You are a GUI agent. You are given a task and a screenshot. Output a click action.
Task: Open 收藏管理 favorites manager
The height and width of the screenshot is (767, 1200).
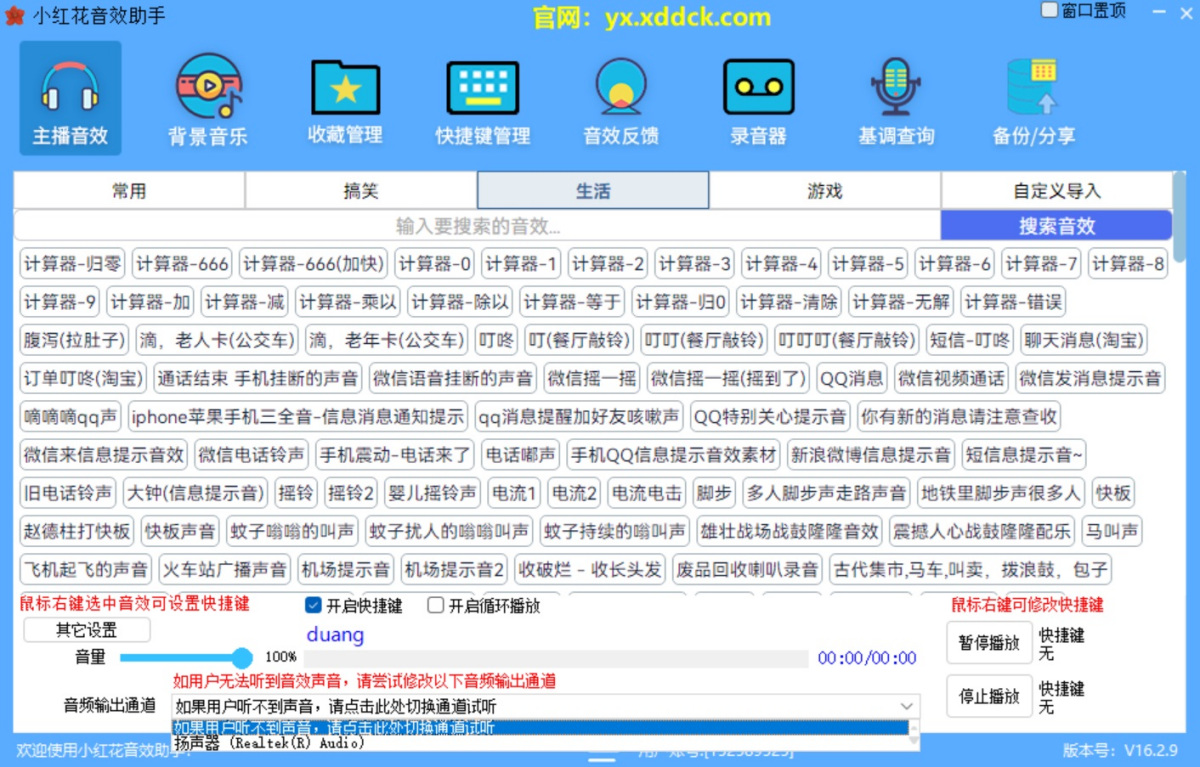344,98
